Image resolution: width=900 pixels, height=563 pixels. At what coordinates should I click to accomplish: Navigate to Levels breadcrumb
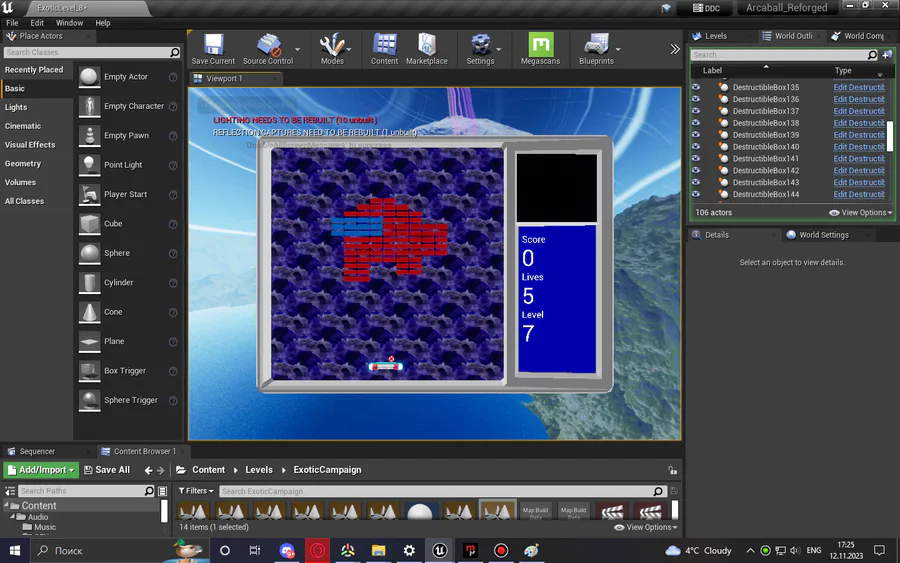point(259,470)
